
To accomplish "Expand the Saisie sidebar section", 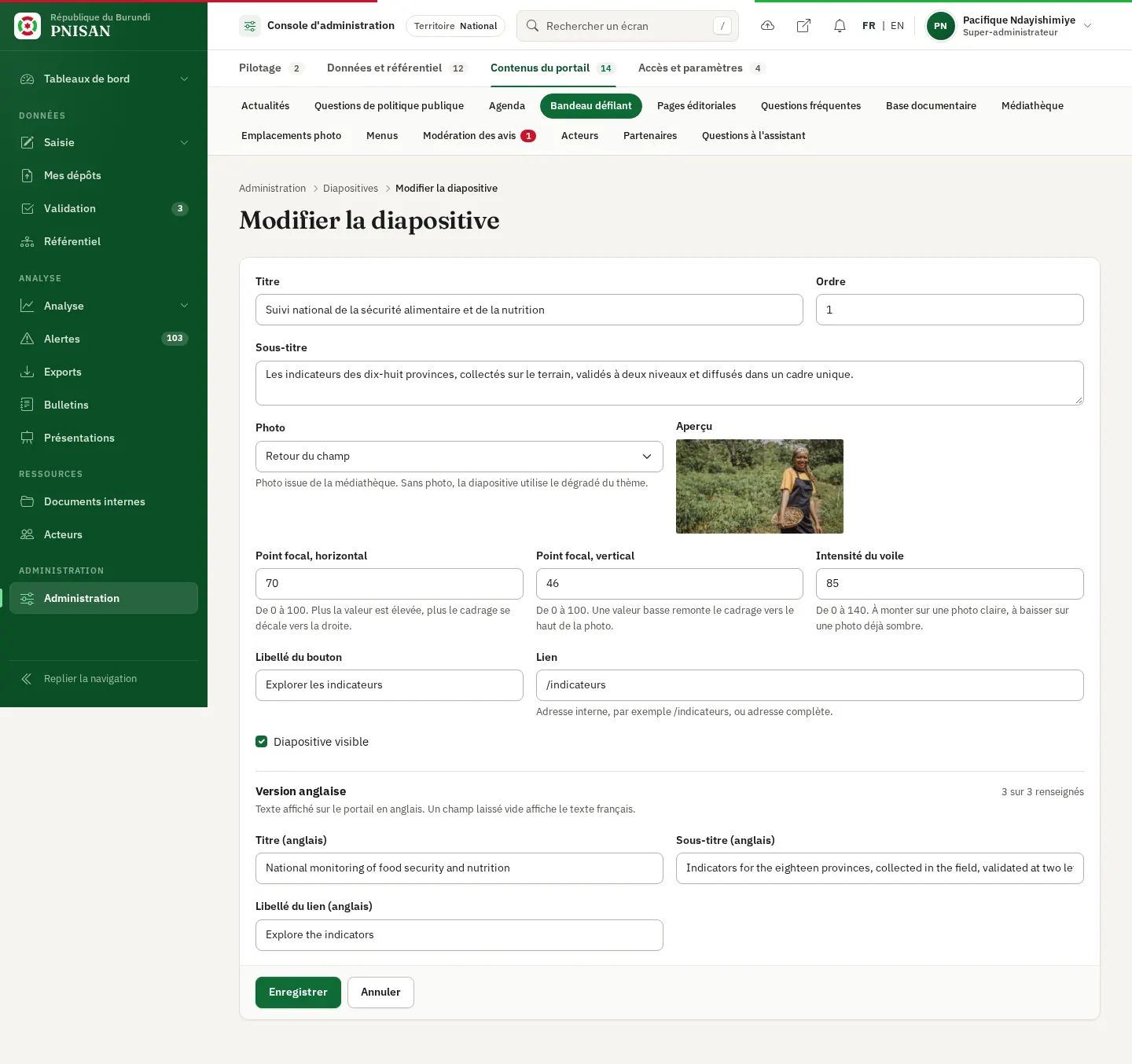I will tap(104, 142).
